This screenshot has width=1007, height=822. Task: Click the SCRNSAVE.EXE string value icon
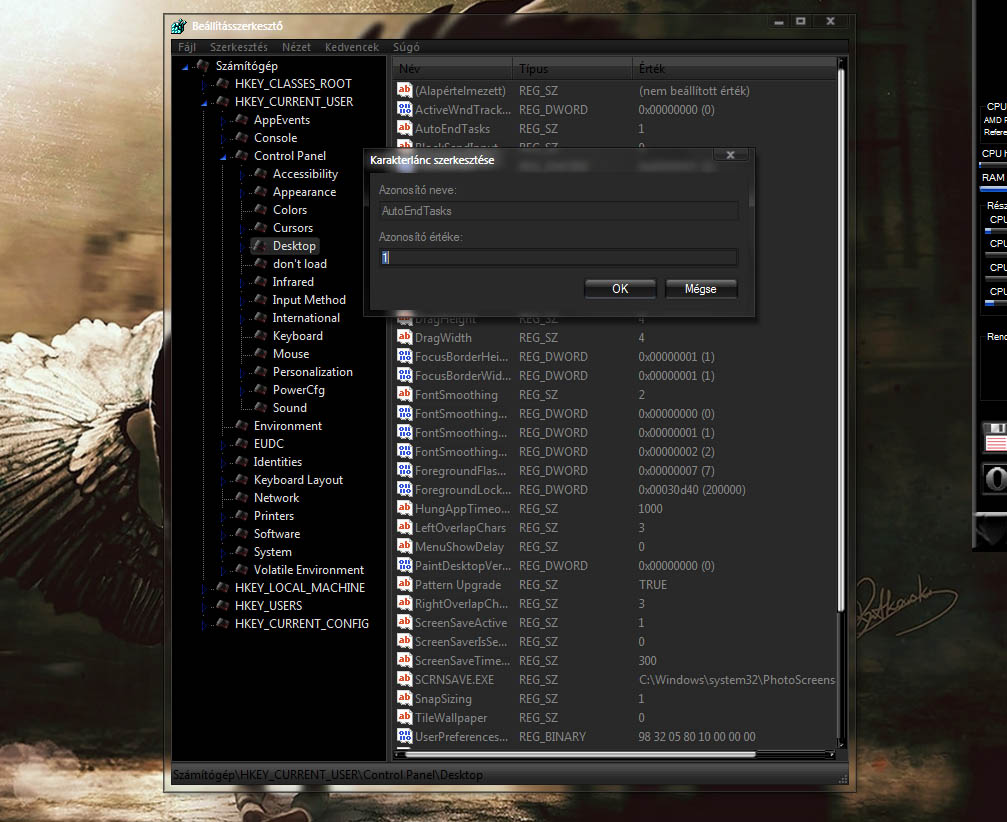[x=405, y=680]
